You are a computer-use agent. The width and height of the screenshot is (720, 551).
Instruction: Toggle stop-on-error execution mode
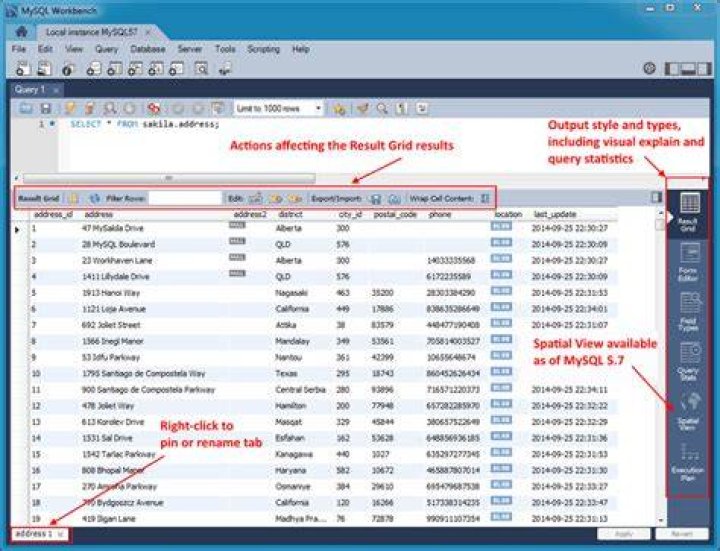tap(153, 108)
